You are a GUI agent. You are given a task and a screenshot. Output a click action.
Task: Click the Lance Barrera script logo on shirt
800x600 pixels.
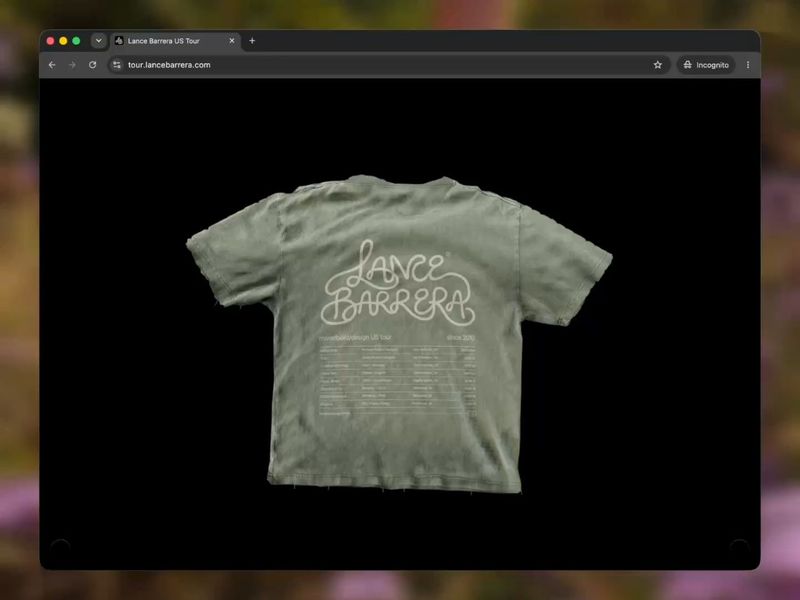click(x=397, y=283)
